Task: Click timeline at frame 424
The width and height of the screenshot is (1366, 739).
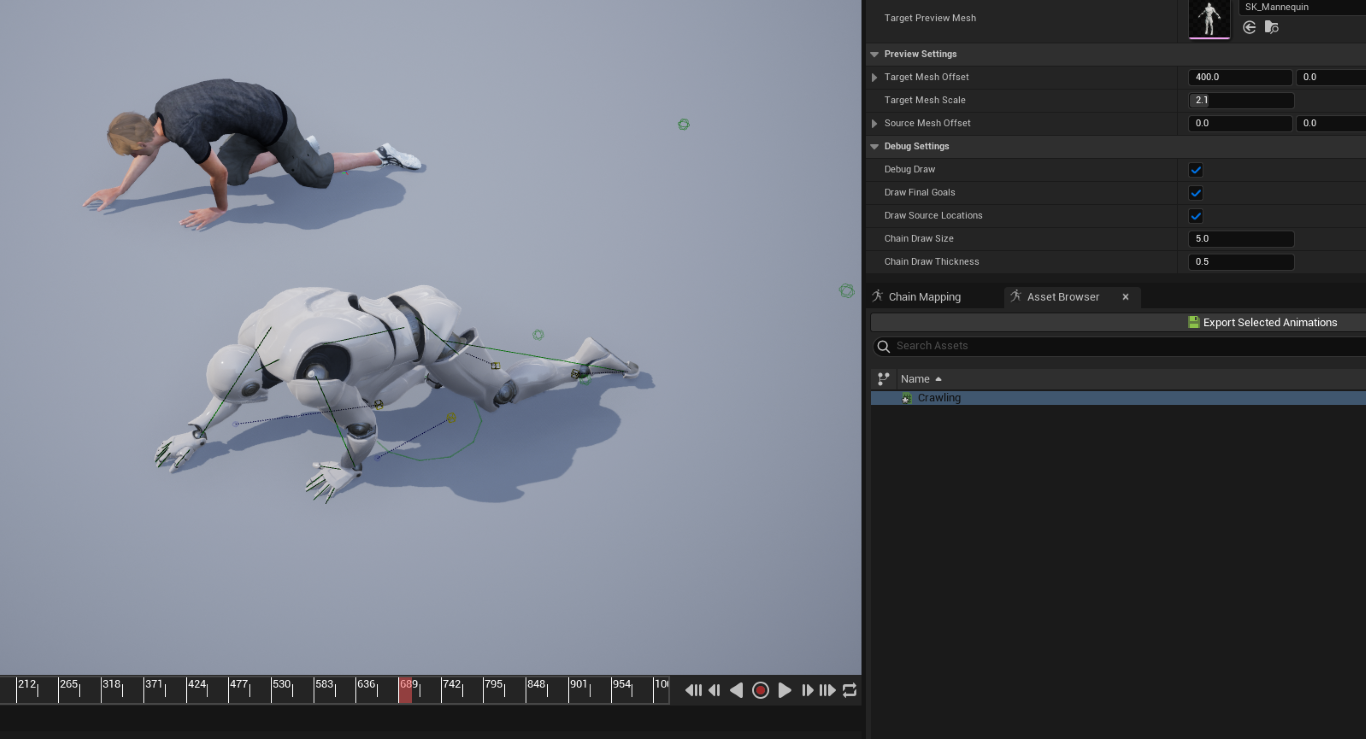Action: pos(197,685)
